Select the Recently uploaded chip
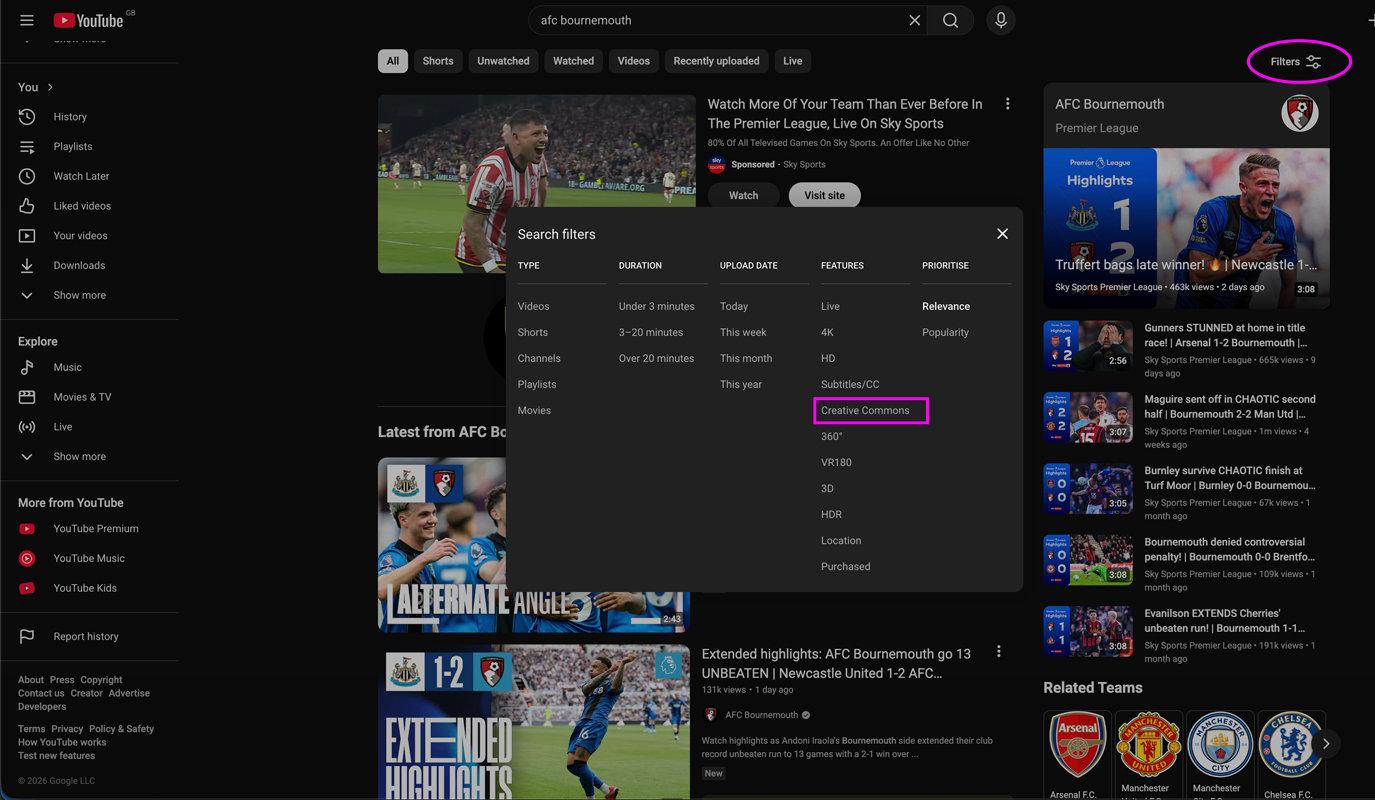The height and width of the screenshot is (800, 1375). [x=716, y=61]
